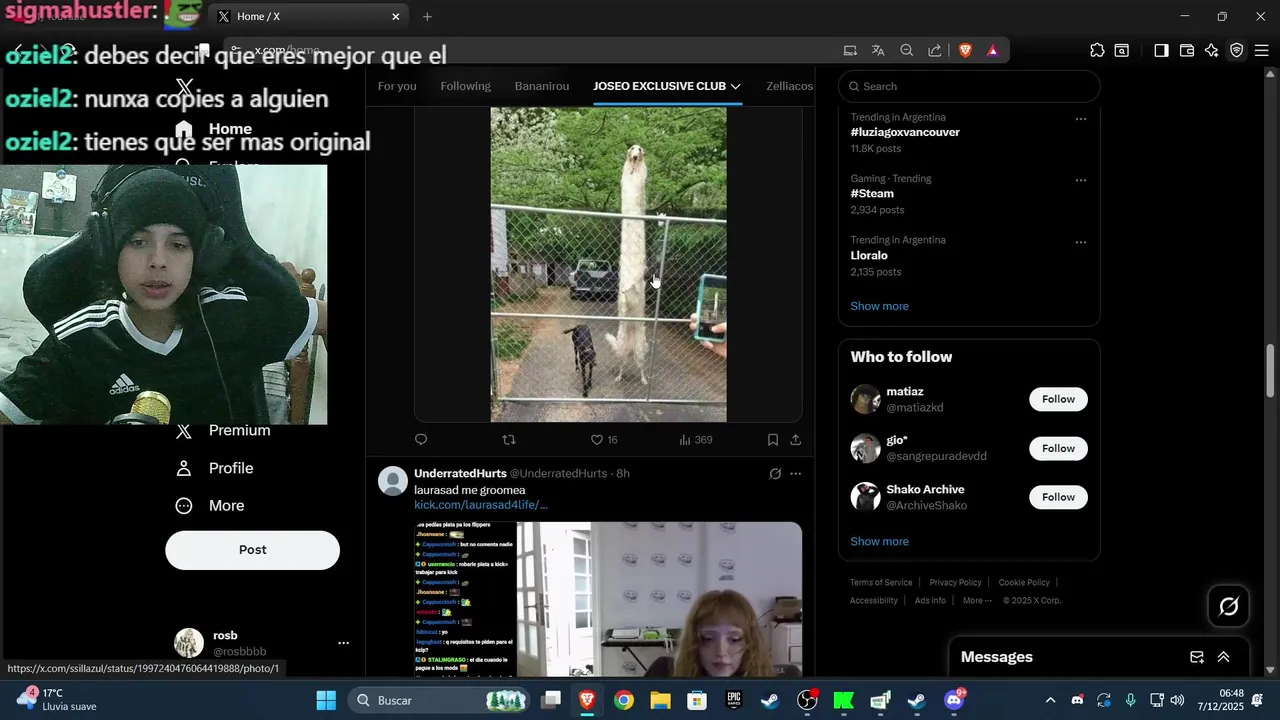The height and width of the screenshot is (720, 1280).
Task: Open more options on UnderratedHurts post
Action: click(x=796, y=474)
